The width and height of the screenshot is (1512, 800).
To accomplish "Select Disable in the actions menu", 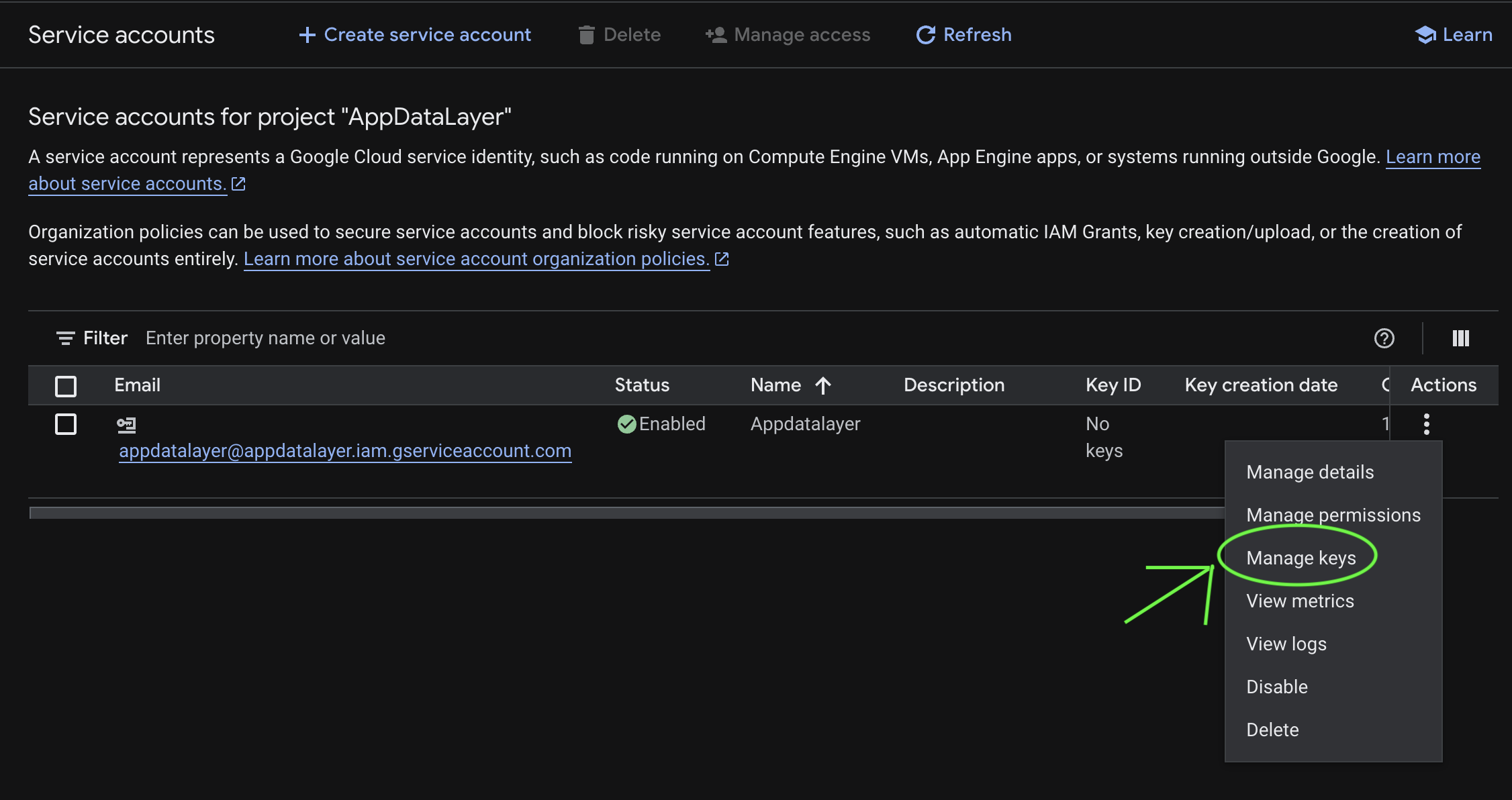I will pyautogui.click(x=1276, y=687).
